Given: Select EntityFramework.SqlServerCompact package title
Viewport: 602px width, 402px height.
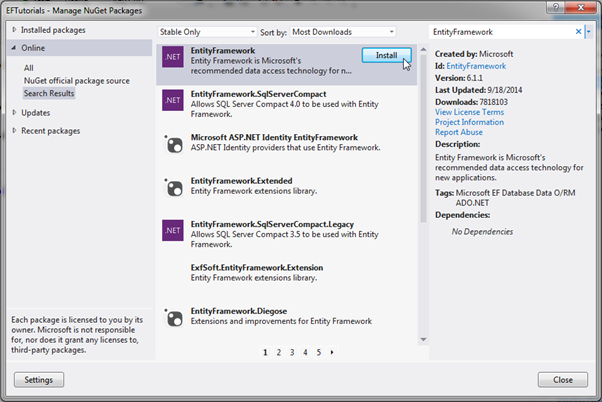Looking at the screenshot, I should coord(258,94).
